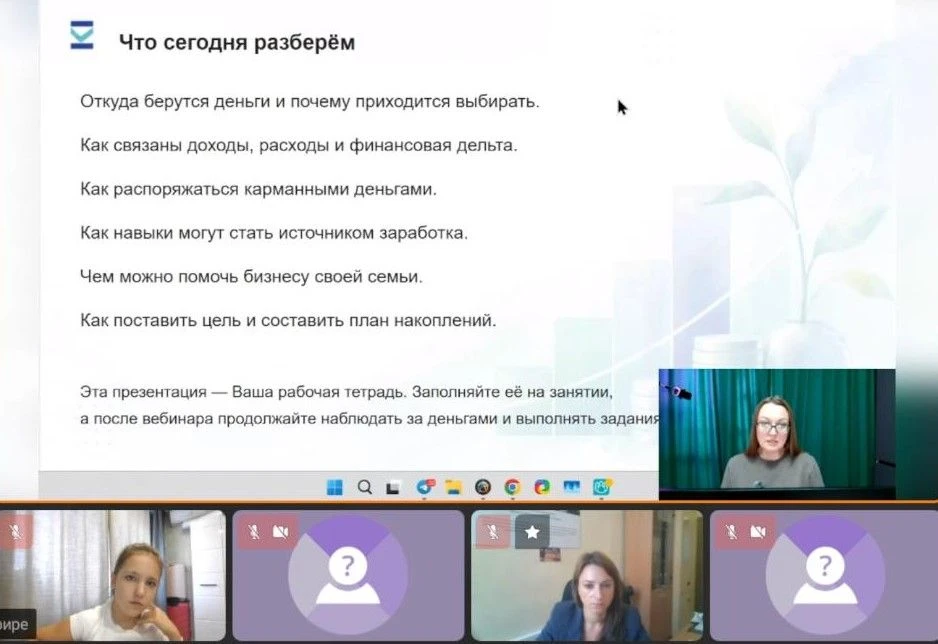This screenshot has width=938, height=644.
Task: Click camera-off icon on placeholder tile between video feeds
Action: (281, 532)
